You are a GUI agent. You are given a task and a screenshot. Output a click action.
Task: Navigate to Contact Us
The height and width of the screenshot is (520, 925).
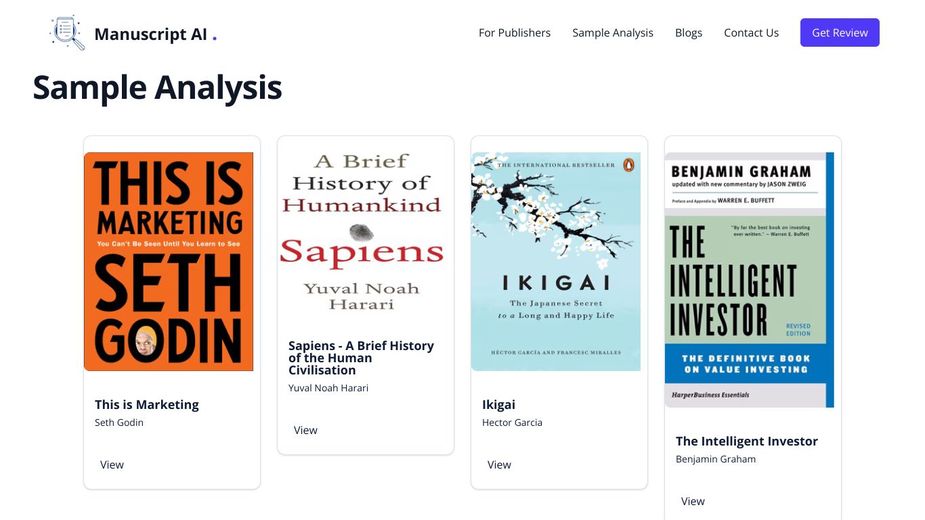(x=751, y=33)
